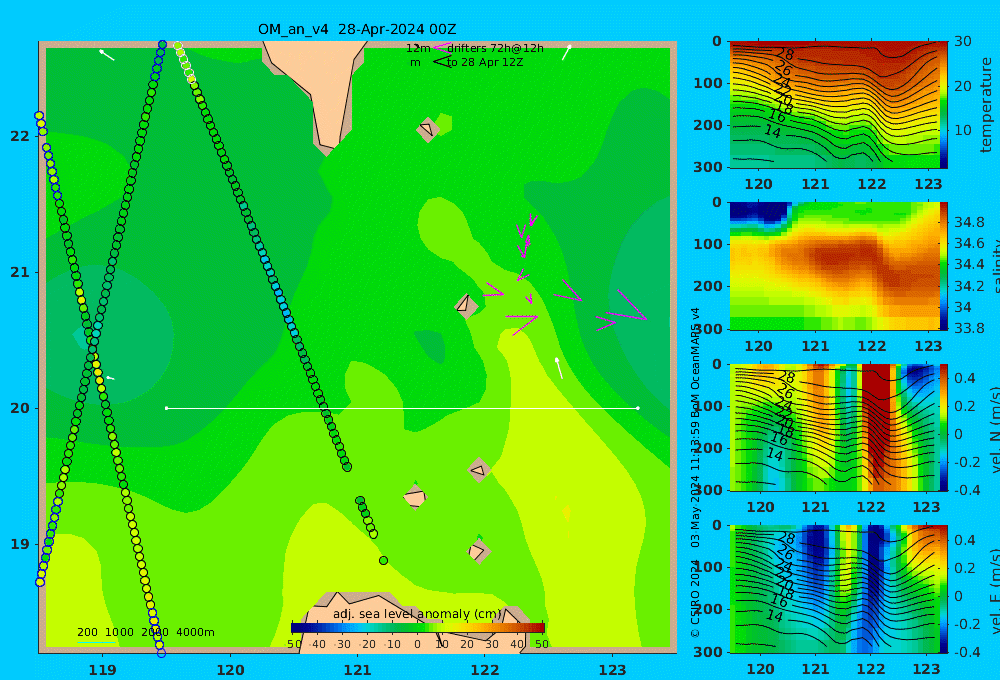
Task: Click the salinity color scale bar
Action: [943, 266]
